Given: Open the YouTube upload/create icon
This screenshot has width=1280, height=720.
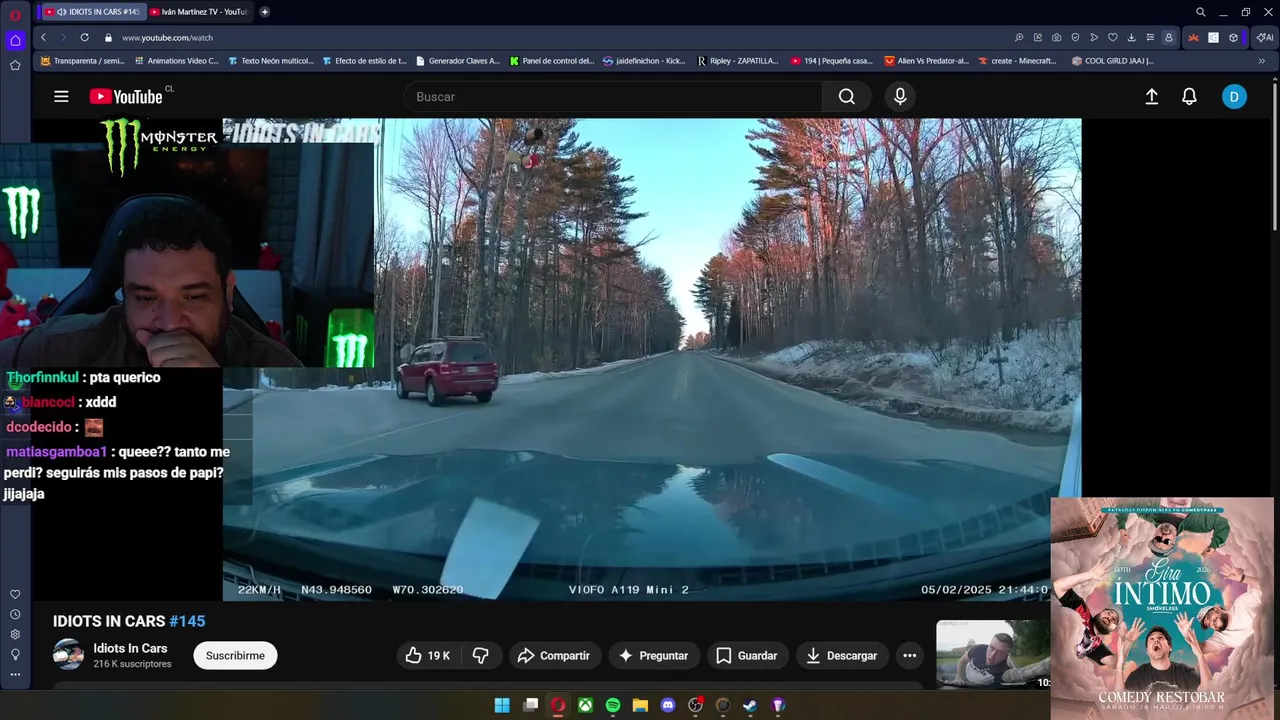Looking at the screenshot, I should tap(1151, 97).
